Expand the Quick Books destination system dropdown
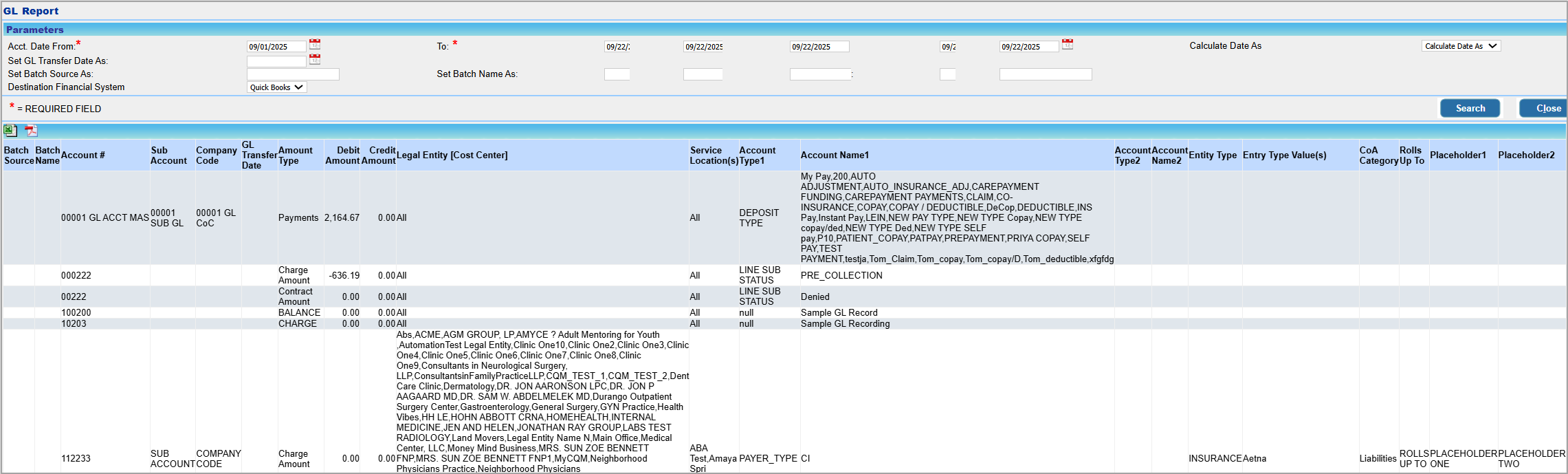Image resolution: width=1568 pixels, height=474 pixels. point(276,87)
